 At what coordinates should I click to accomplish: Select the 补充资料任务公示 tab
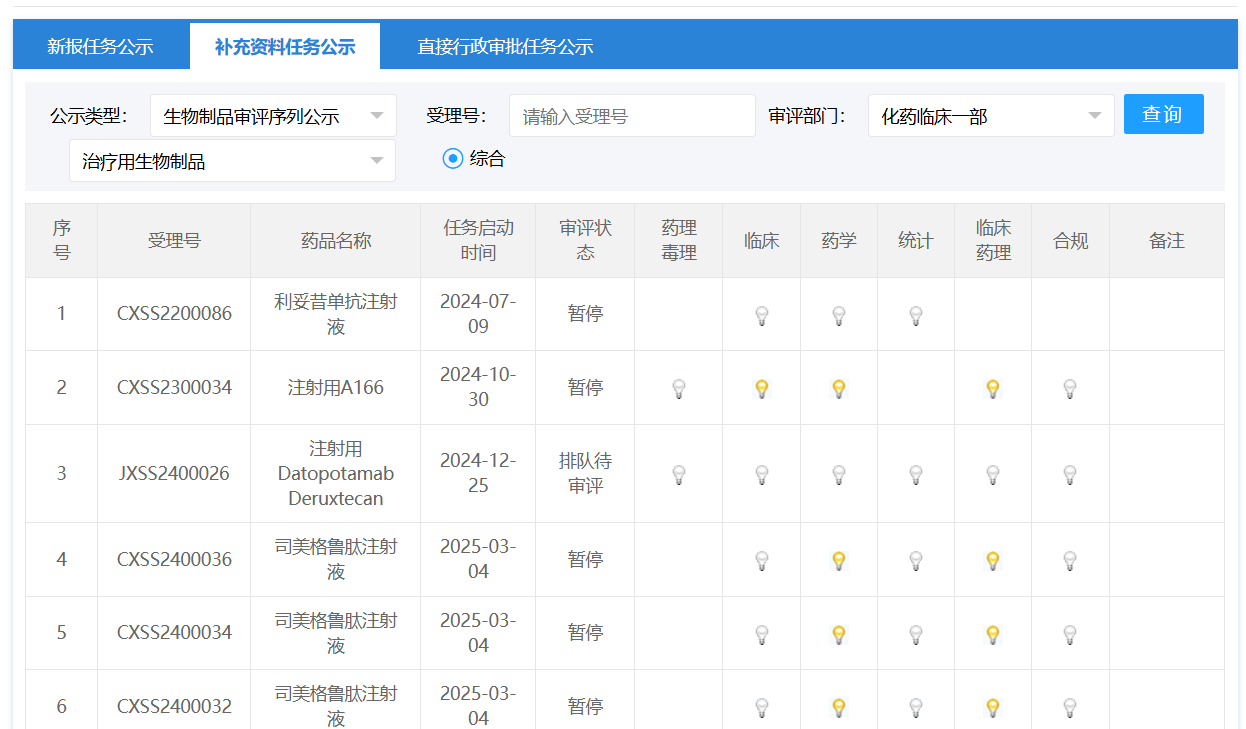[x=285, y=46]
